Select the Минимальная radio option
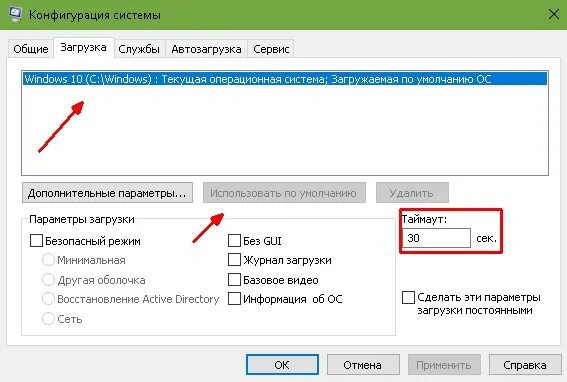Image resolution: width=567 pixels, height=382 pixels. (x=48, y=260)
